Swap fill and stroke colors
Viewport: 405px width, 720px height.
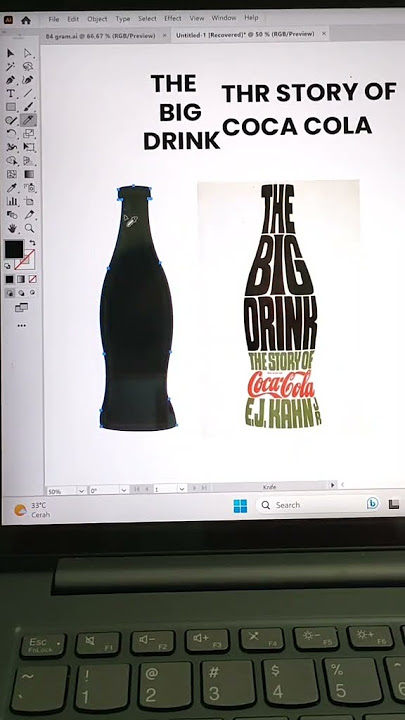coord(32,242)
